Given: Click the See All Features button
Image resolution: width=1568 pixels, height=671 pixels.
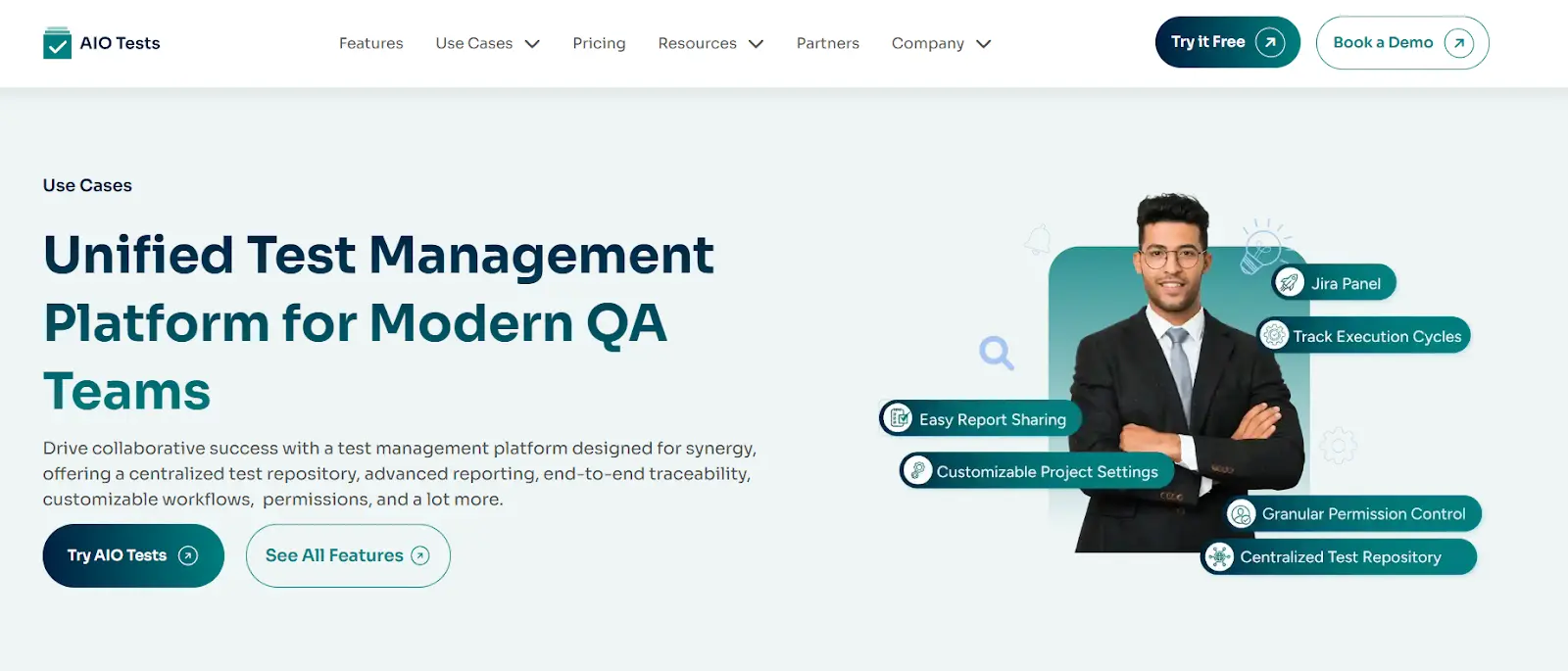Looking at the screenshot, I should [348, 555].
